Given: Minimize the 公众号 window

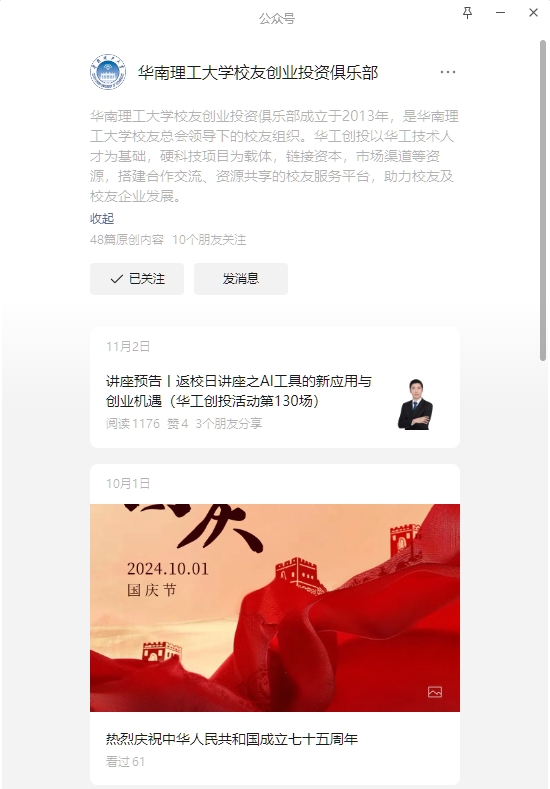Looking at the screenshot, I should (x=500, y=13).
